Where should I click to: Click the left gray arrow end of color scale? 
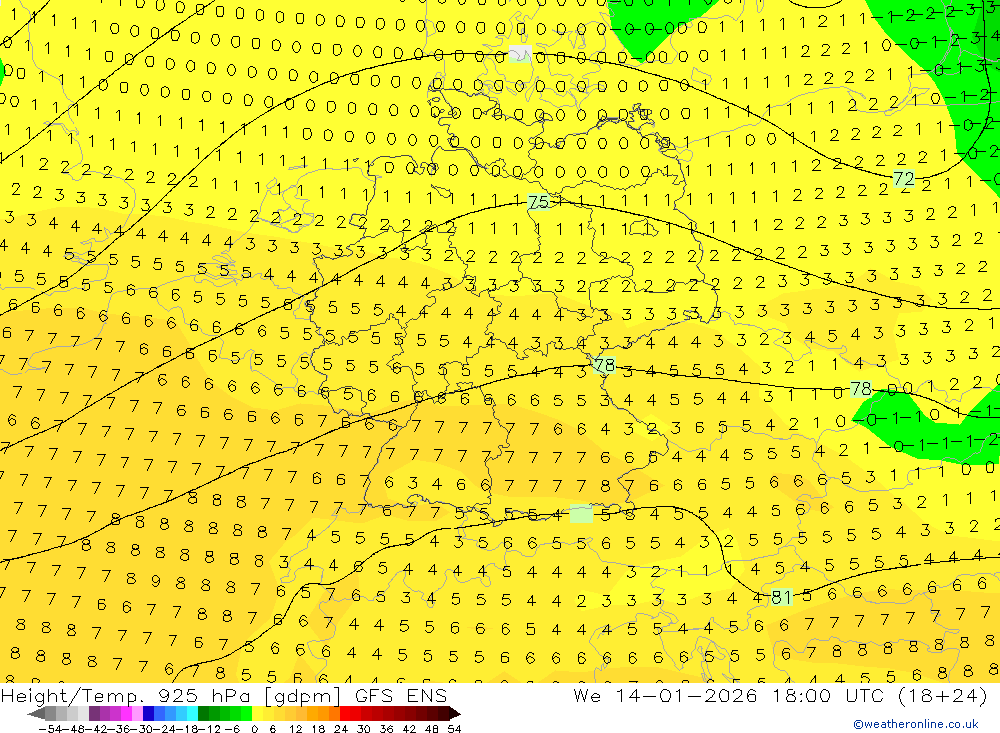[x=36, y=713]
